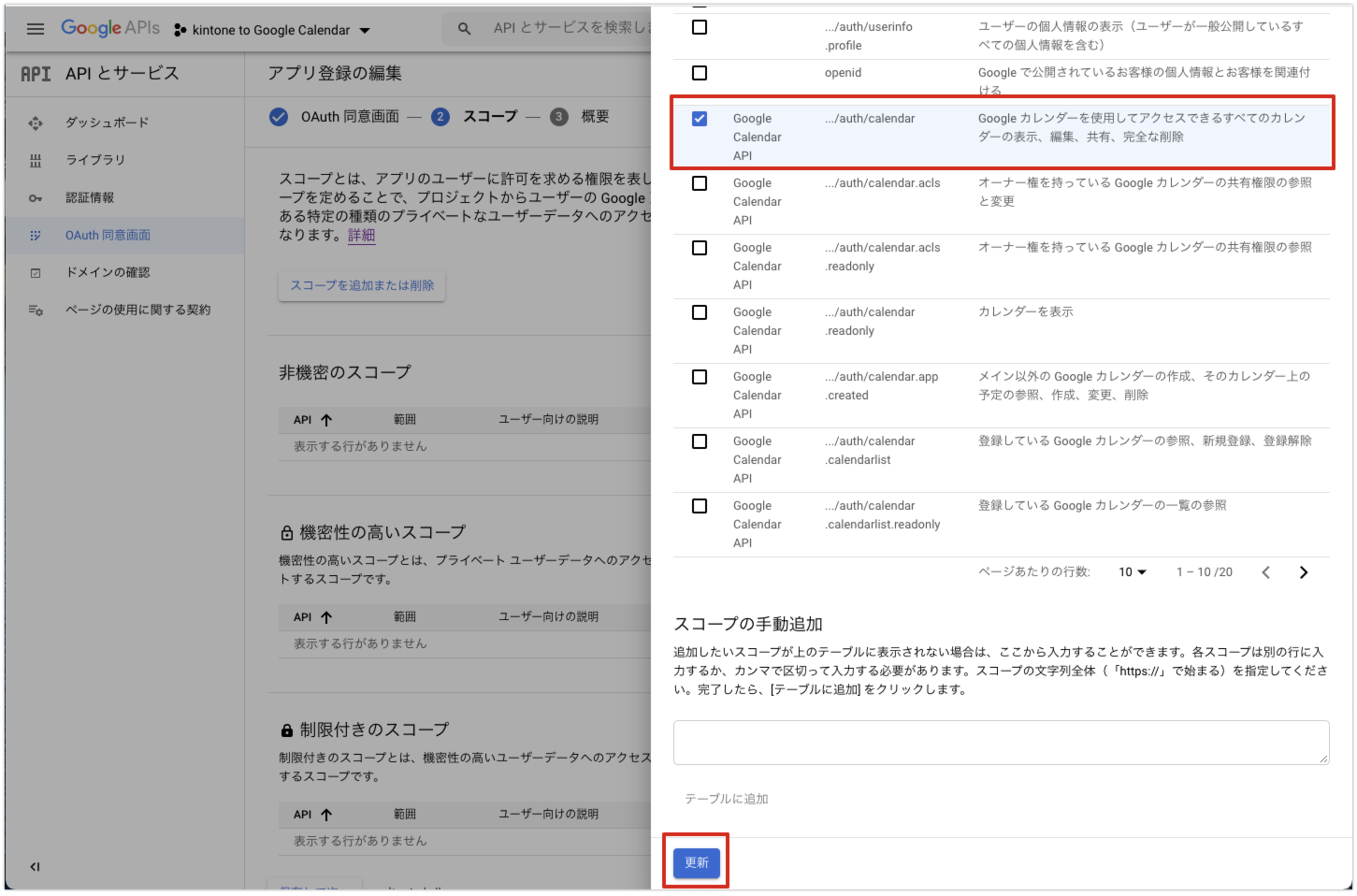Select OAuth 同意画面 in the sidebar
1357x896 pixels.
(x=123, y=236)
